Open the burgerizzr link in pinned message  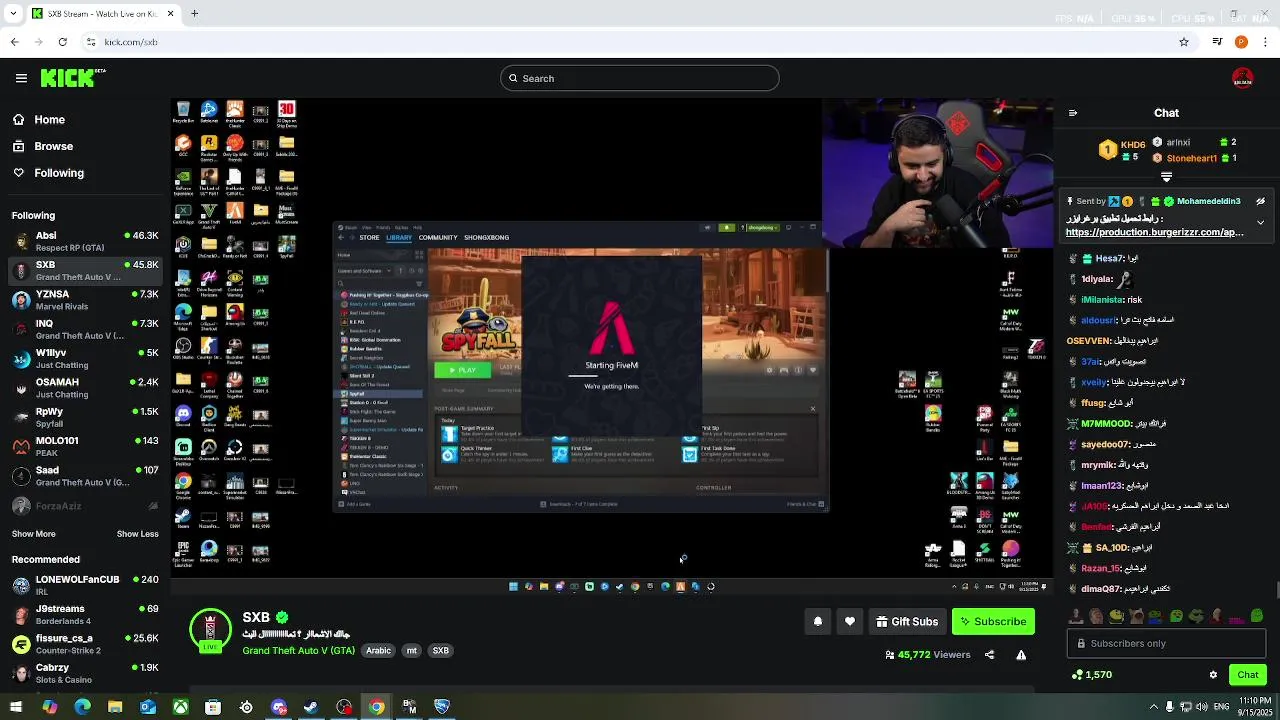pos(1154,232)
